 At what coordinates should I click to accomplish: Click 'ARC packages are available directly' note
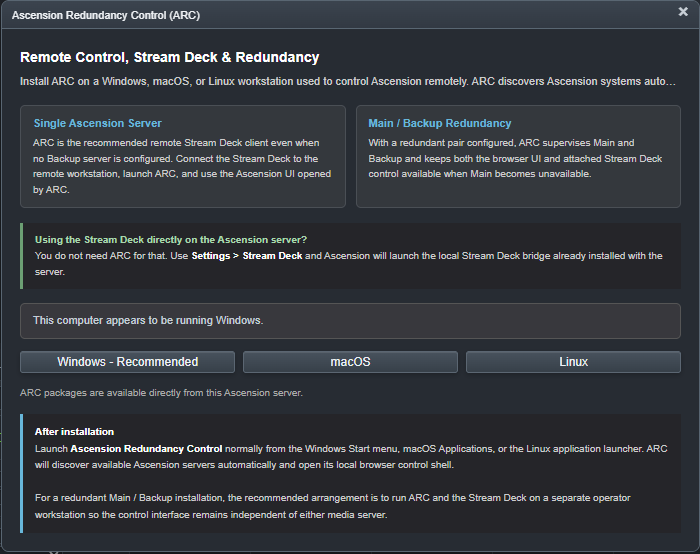161,393
